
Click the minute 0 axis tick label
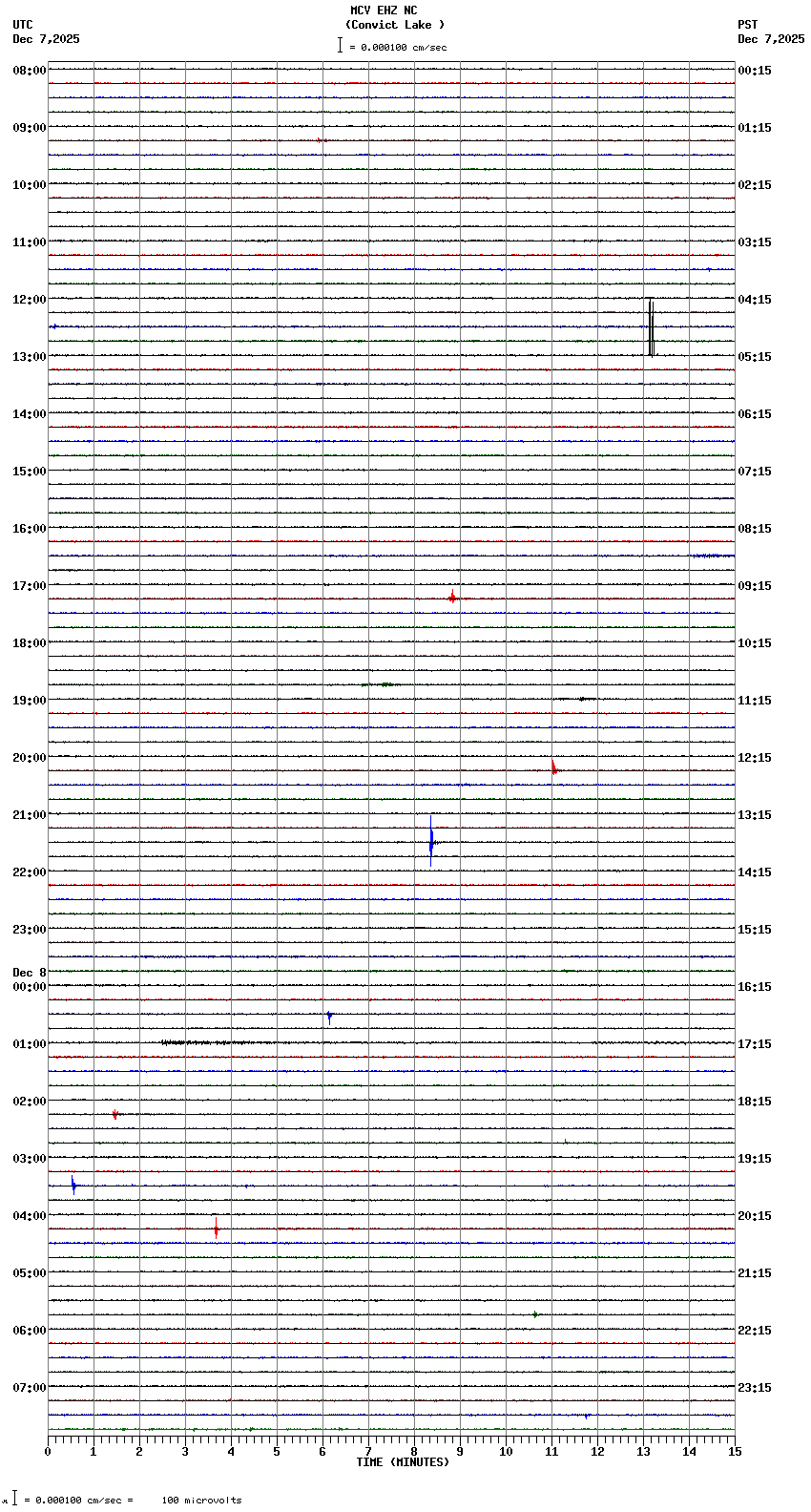[x=48, y=1452]
